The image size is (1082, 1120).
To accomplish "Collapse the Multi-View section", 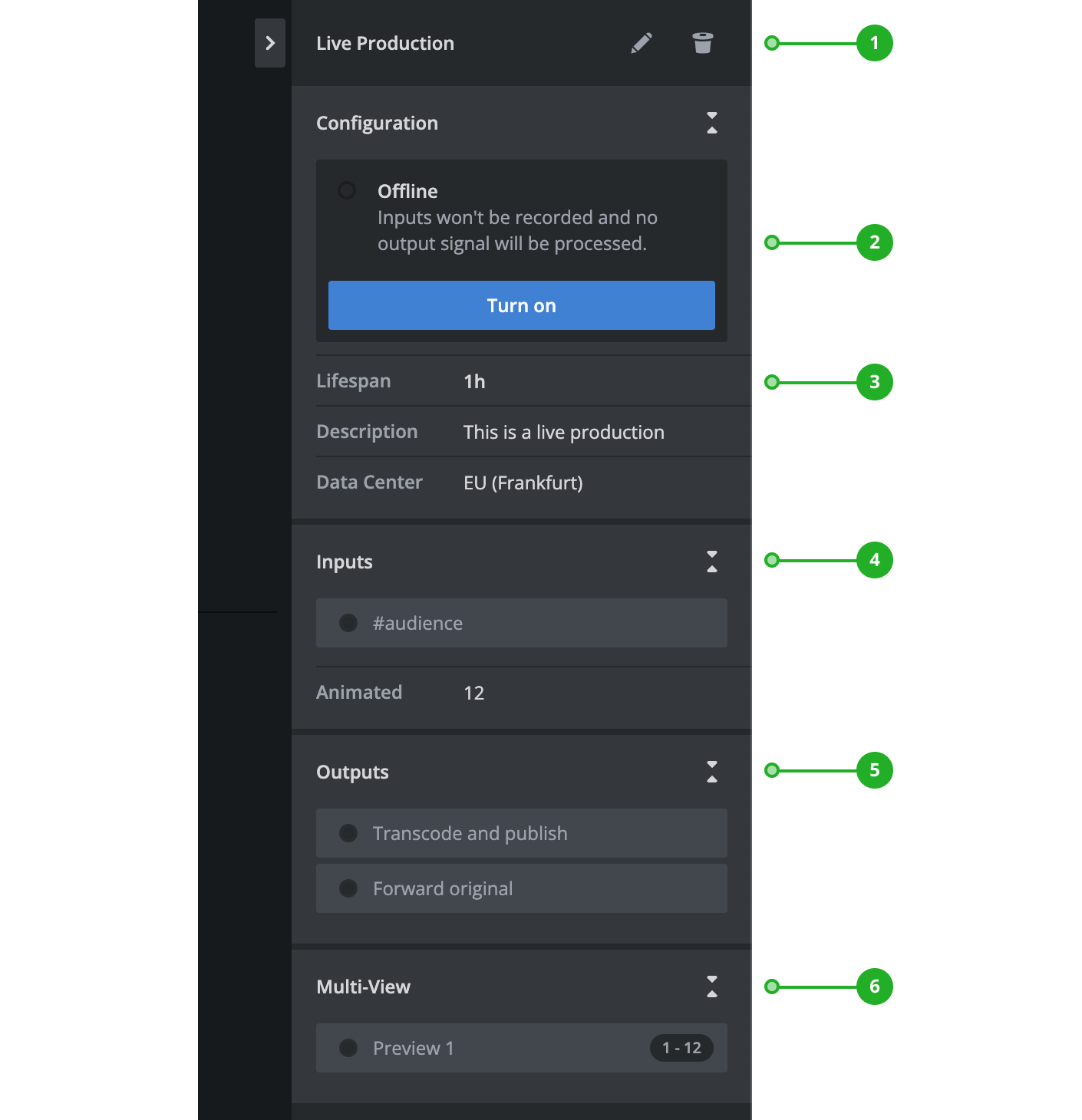I will (x=711, y=987).
